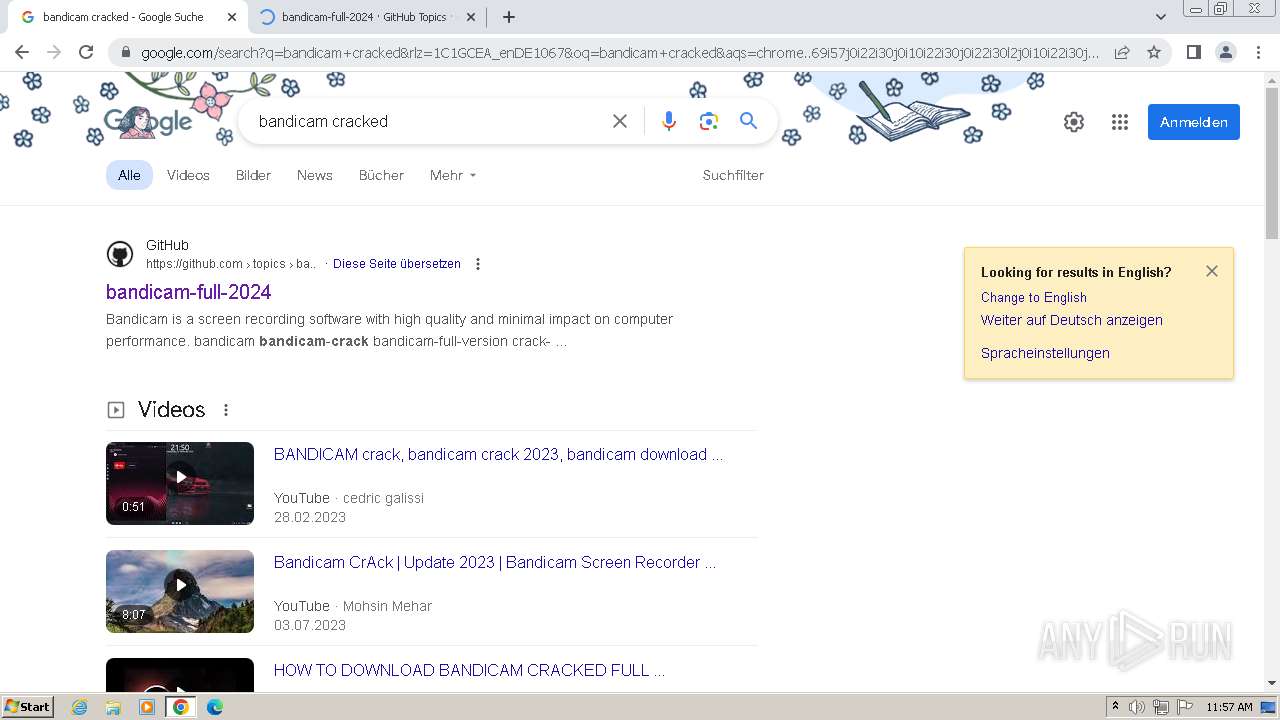
Task: Go back to the previous page
Action: (22, 52)
